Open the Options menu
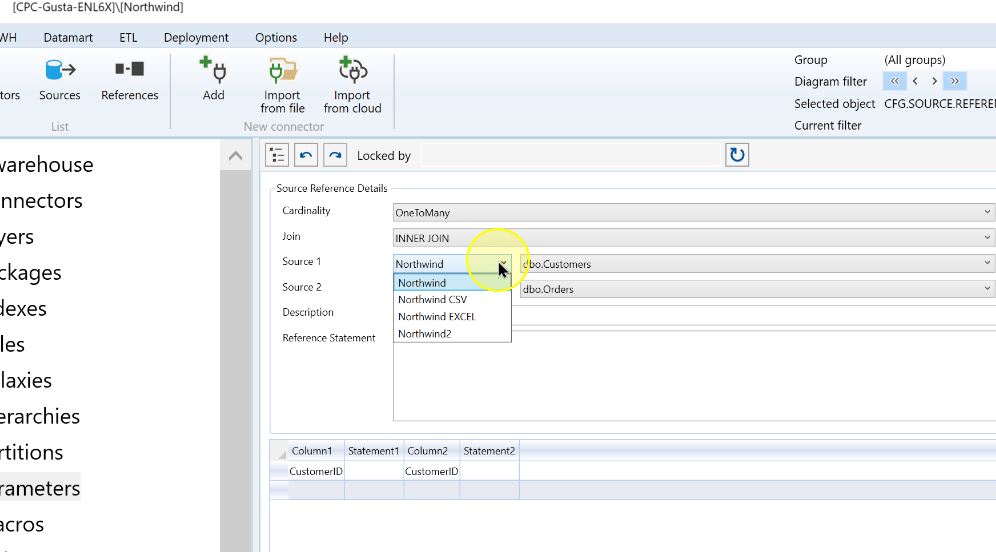The height and width of the screenshot is (552, 996). point(276,37)
